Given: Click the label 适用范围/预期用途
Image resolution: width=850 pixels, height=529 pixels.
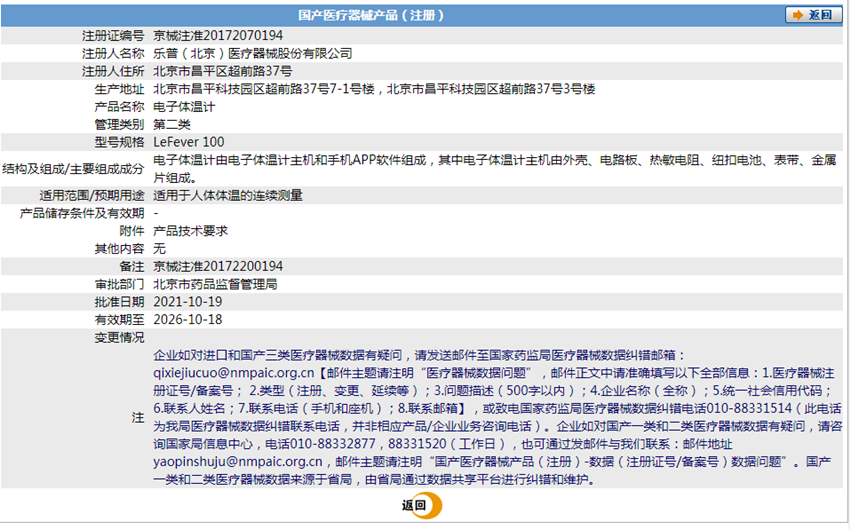Looking at the screenshot, I should [x=92, y=195].
